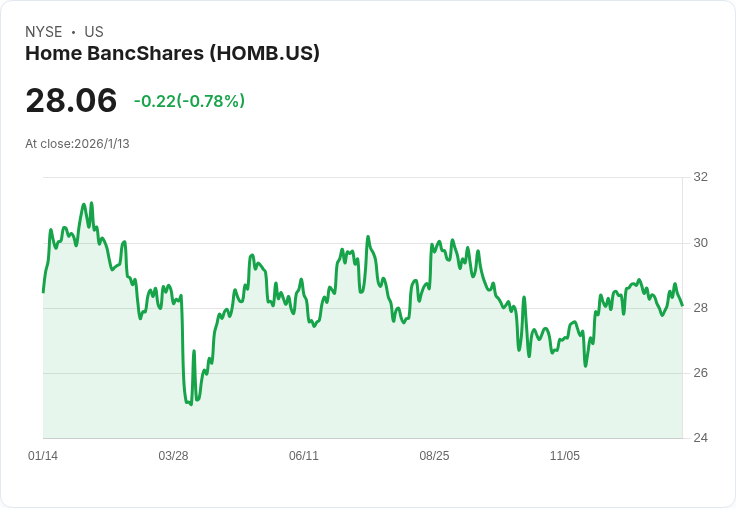736x508 pixels.
Task: Select the 06/11 date on x-axis
Action: tap(304, 456)
